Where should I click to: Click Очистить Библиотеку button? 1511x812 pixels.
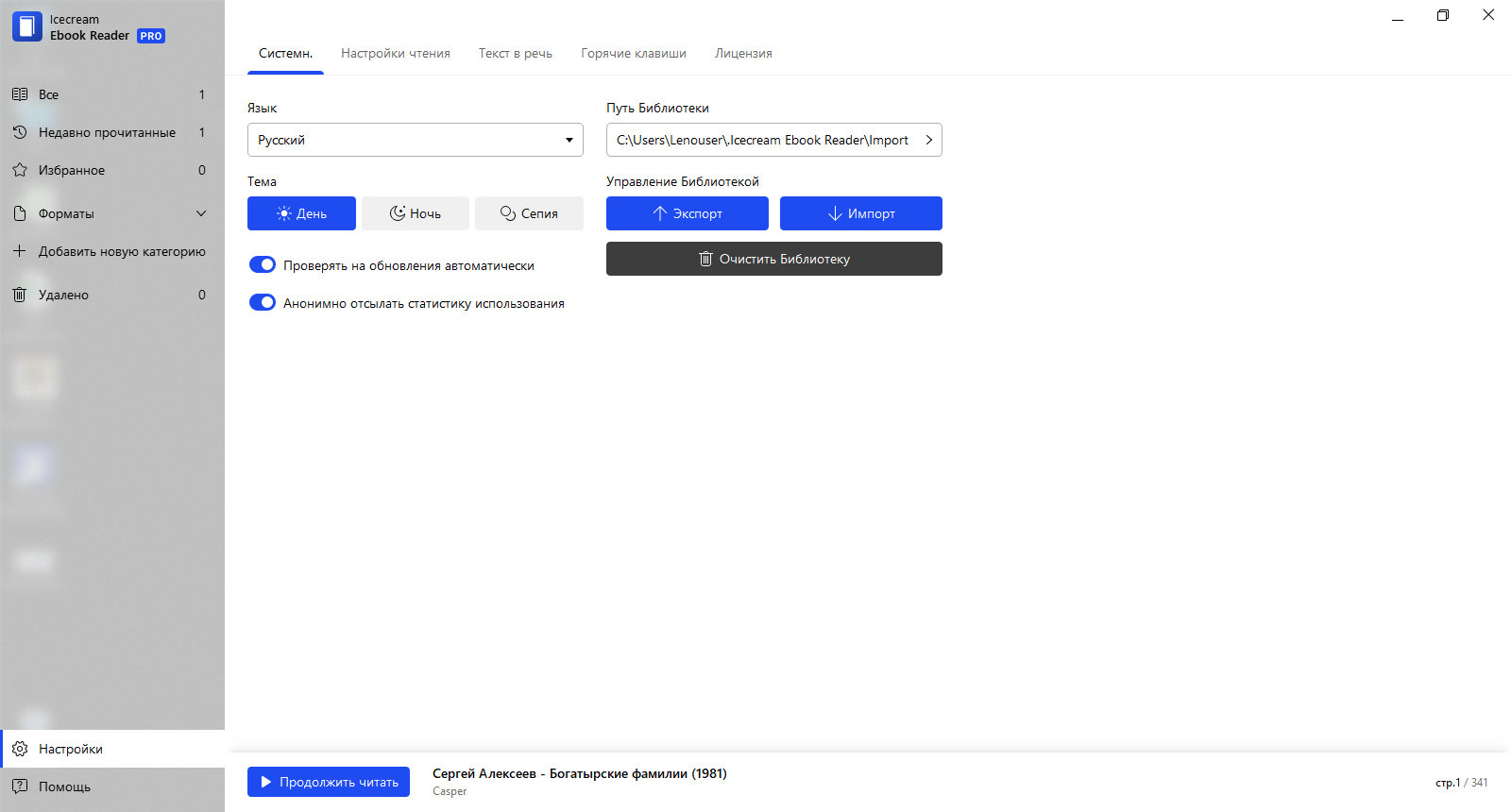(x=774, y=259)
